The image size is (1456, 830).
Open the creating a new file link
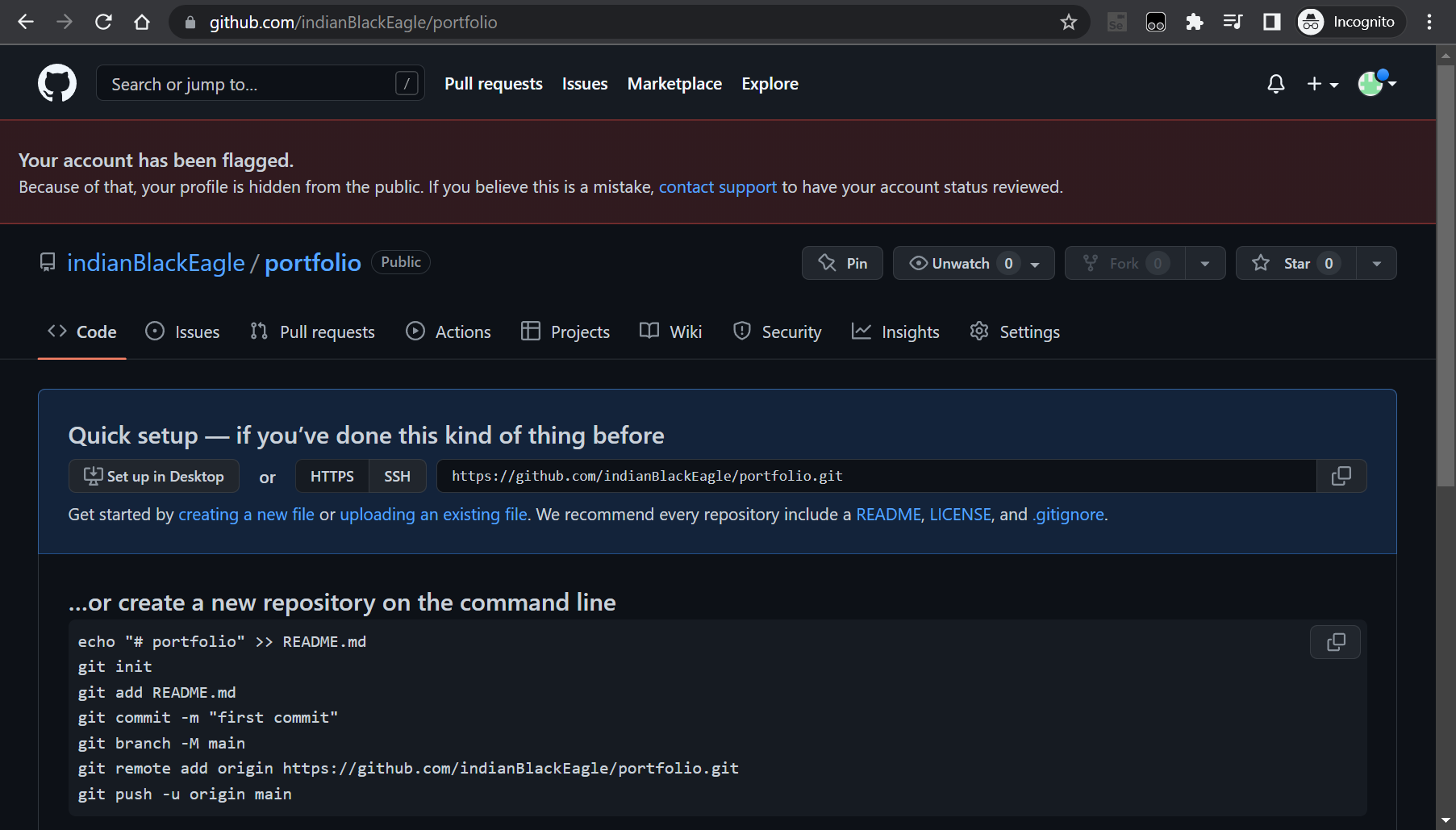246,515
